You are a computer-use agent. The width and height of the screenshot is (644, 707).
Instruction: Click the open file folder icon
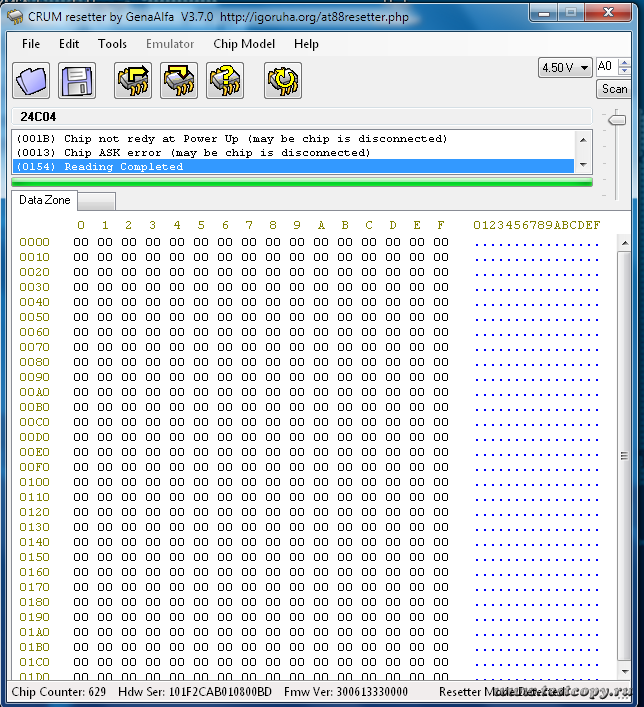pyautogui.click(x=31, y=80)
